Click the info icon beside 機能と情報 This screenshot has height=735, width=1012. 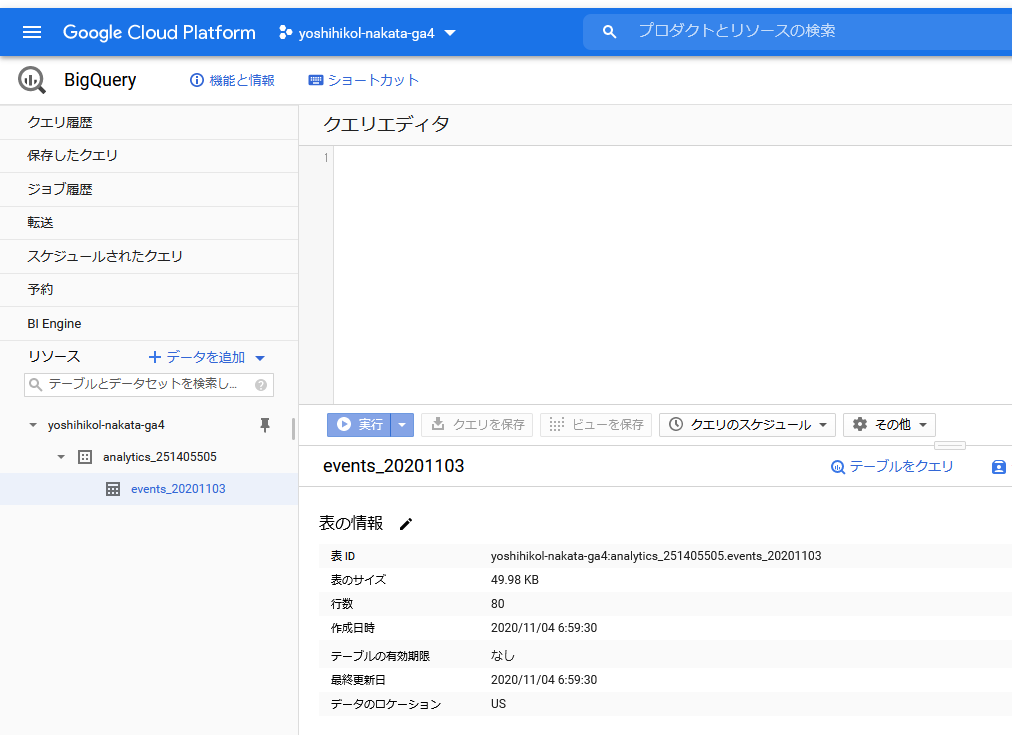(x=197, y=80)
